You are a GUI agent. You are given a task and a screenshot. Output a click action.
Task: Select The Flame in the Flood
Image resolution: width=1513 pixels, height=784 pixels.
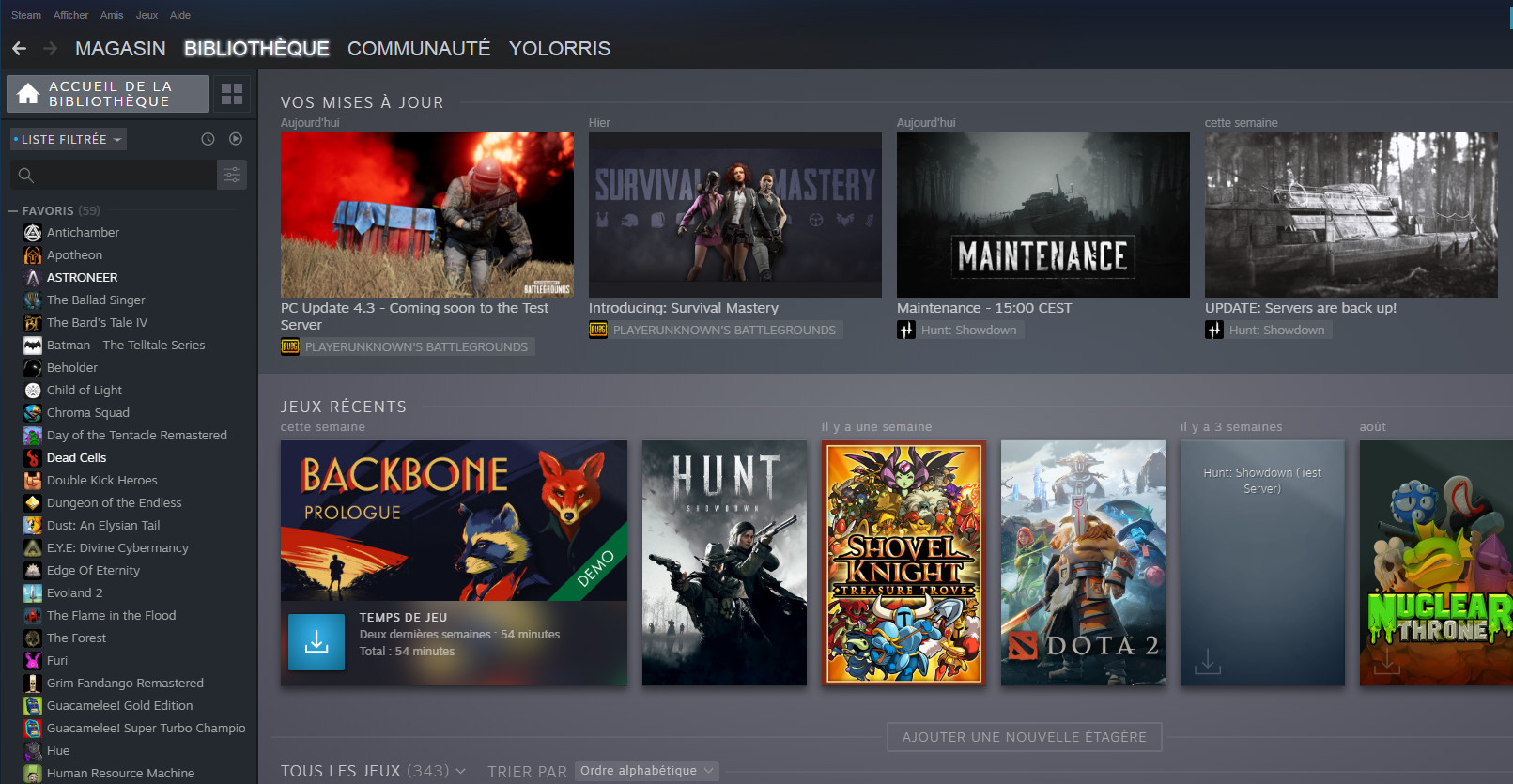(x=111, y=615)
